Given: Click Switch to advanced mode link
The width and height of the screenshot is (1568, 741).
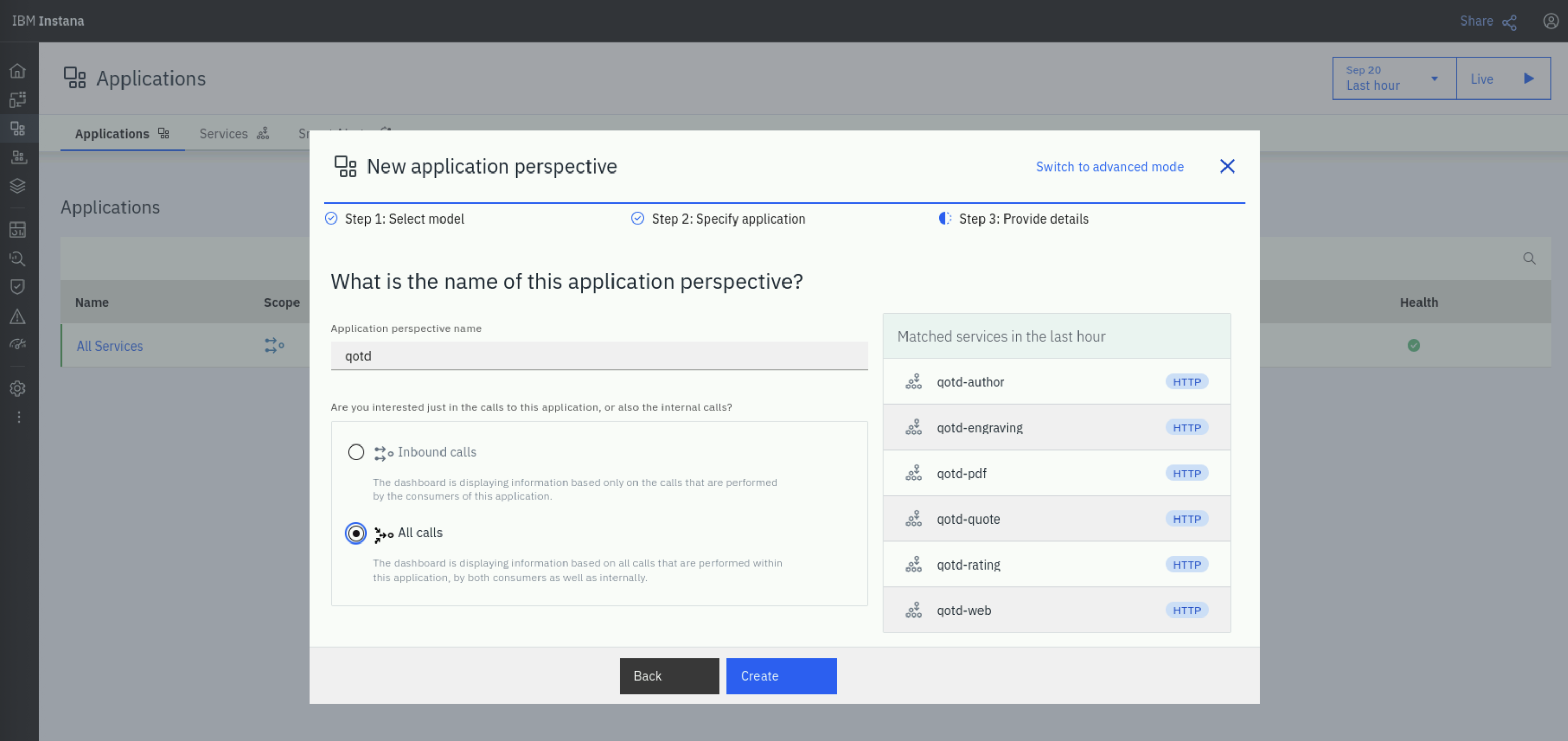Looking at the screenshot, I should pyautogui.click(x=1109, y=167).
